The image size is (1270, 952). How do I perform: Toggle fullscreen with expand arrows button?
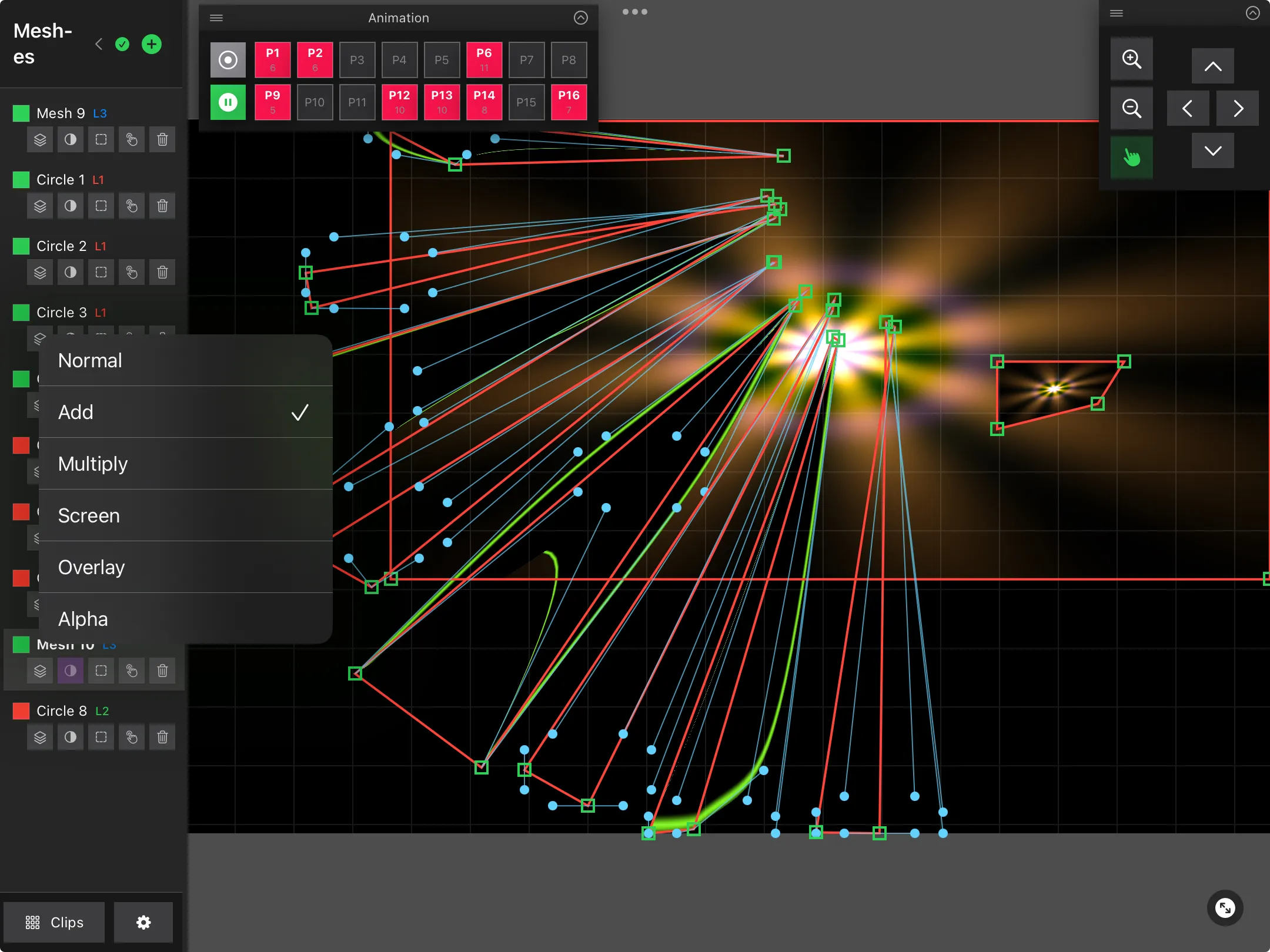tap(1225, 909)
